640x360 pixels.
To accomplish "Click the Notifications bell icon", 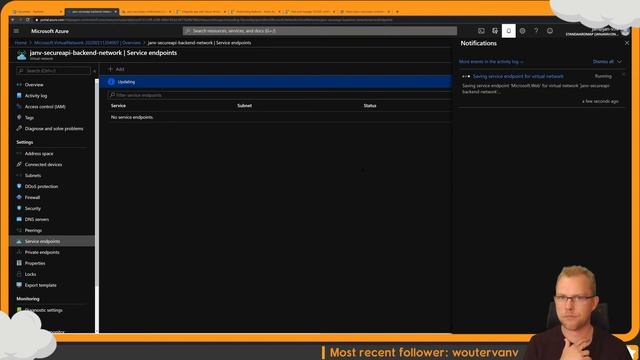I will (x=509, y=31).
